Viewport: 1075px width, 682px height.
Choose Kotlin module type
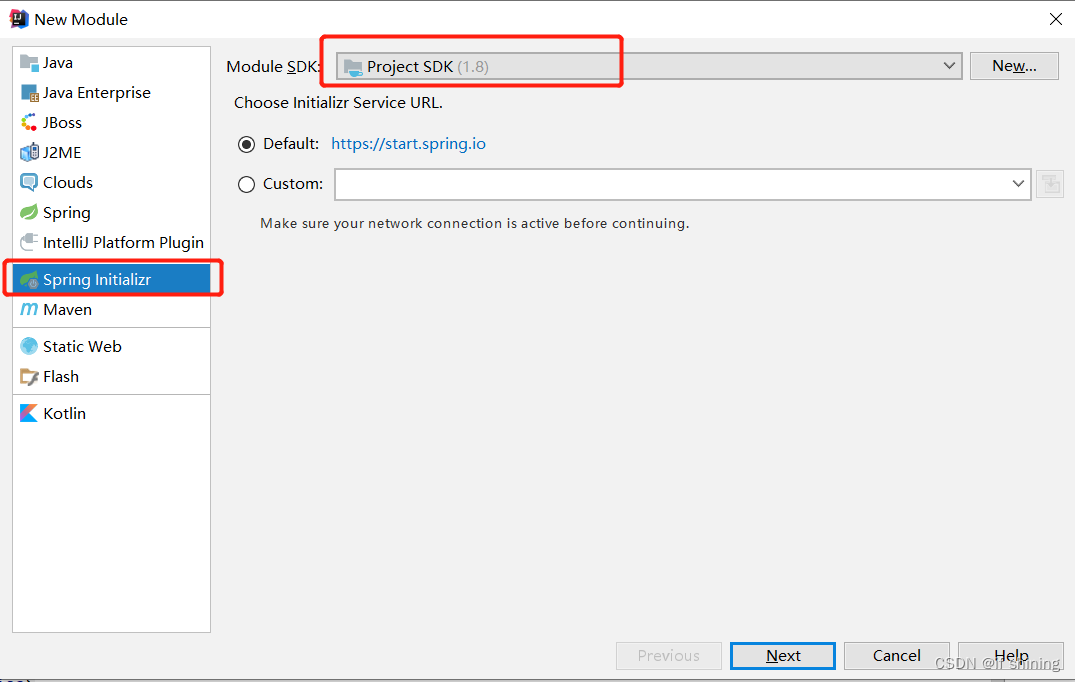tap(111, 413)
